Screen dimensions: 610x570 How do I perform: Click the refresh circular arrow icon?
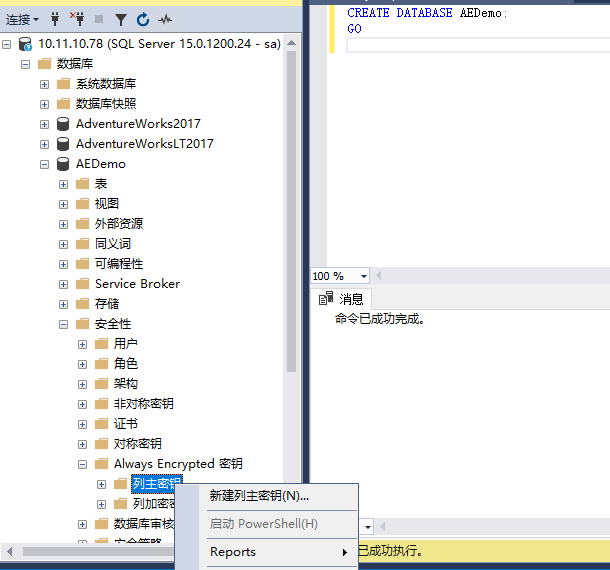(x=143, y=19)
